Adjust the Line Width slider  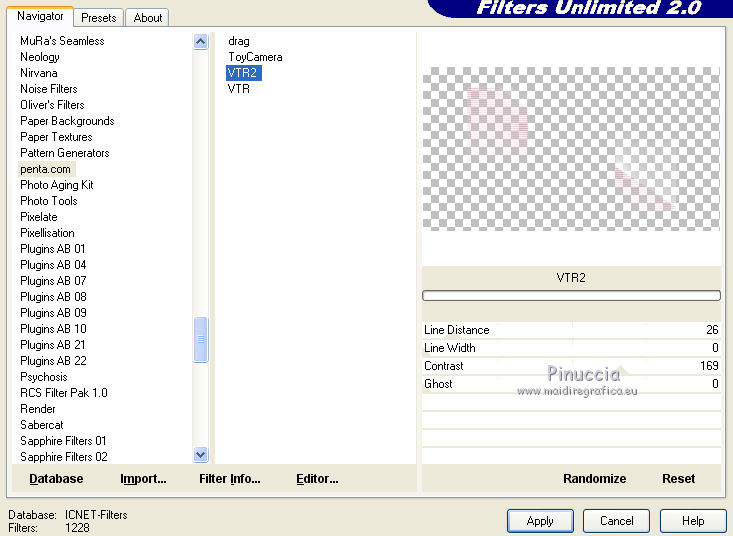(x=571, y=348)
